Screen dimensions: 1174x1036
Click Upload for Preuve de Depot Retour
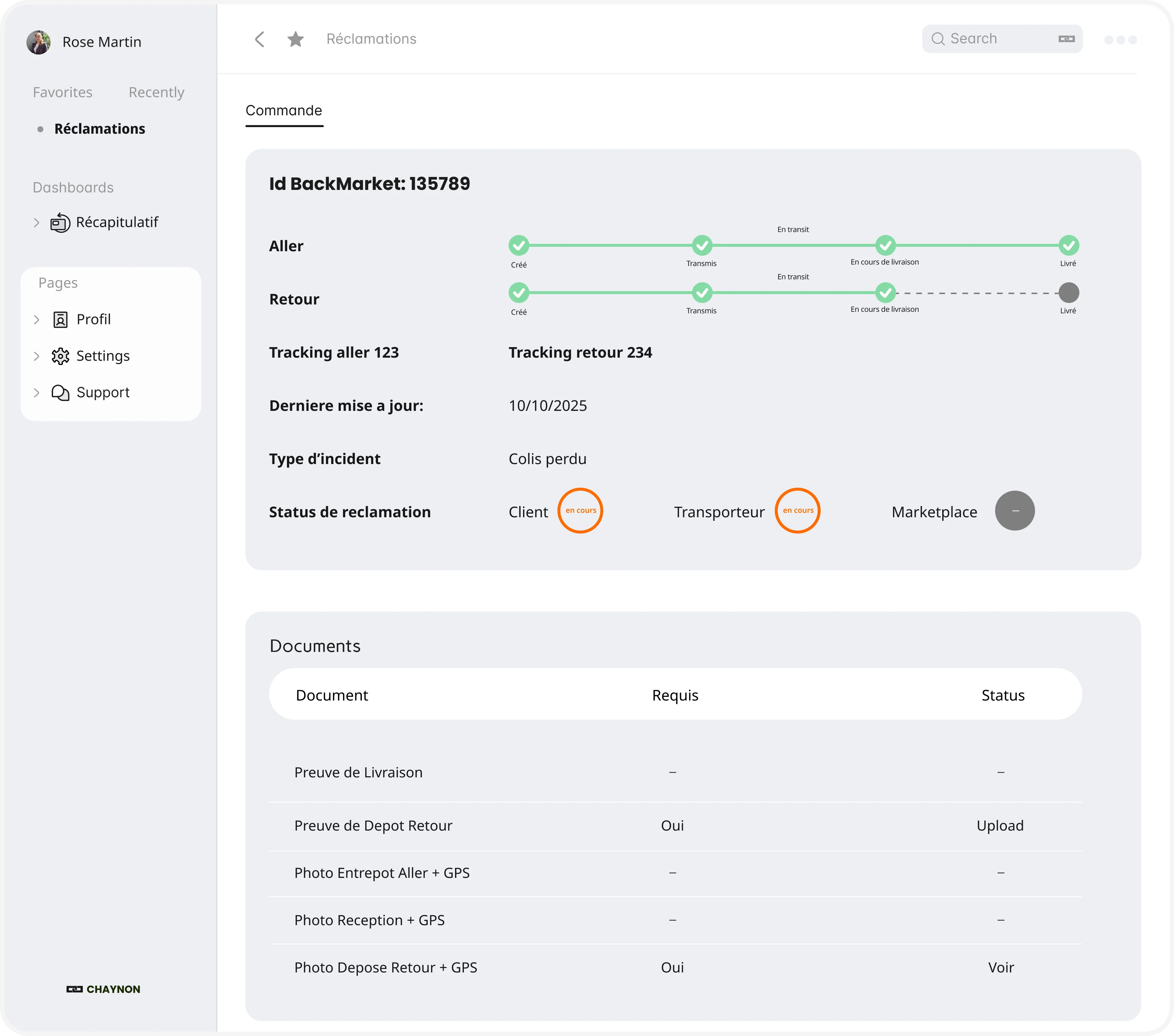(x=1001, y=825)
